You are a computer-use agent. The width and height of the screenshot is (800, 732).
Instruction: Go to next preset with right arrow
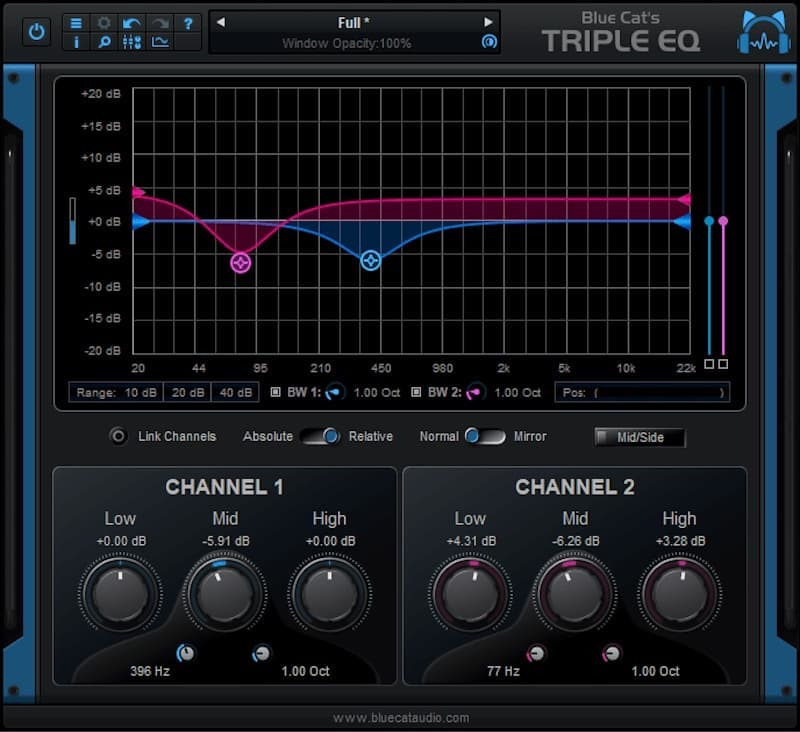488,22
